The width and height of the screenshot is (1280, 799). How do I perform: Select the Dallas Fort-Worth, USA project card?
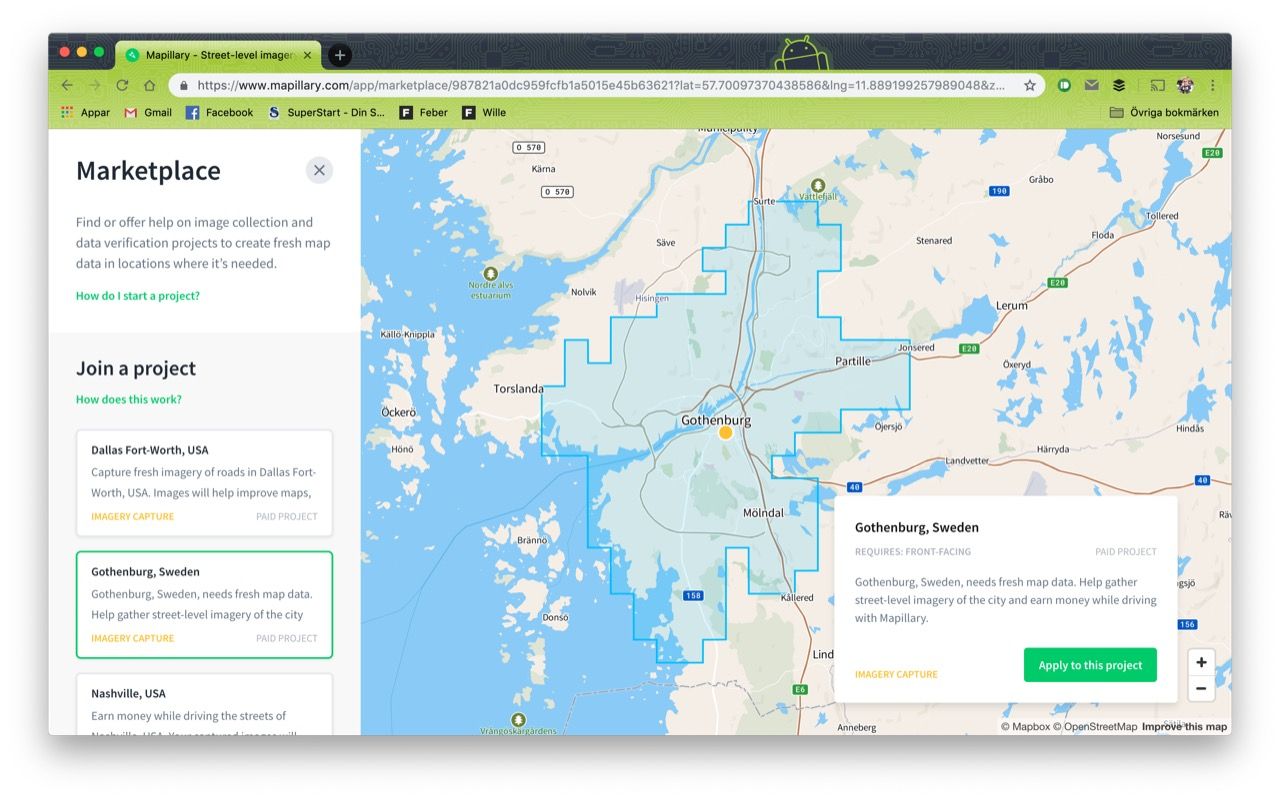click(x=204, y=483)
